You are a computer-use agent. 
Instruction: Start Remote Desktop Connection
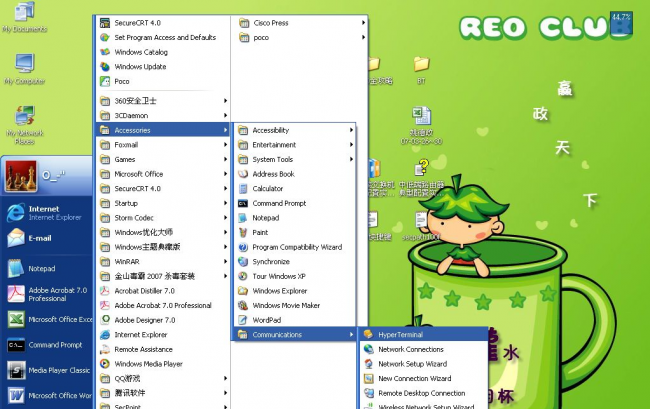point(422,393)
